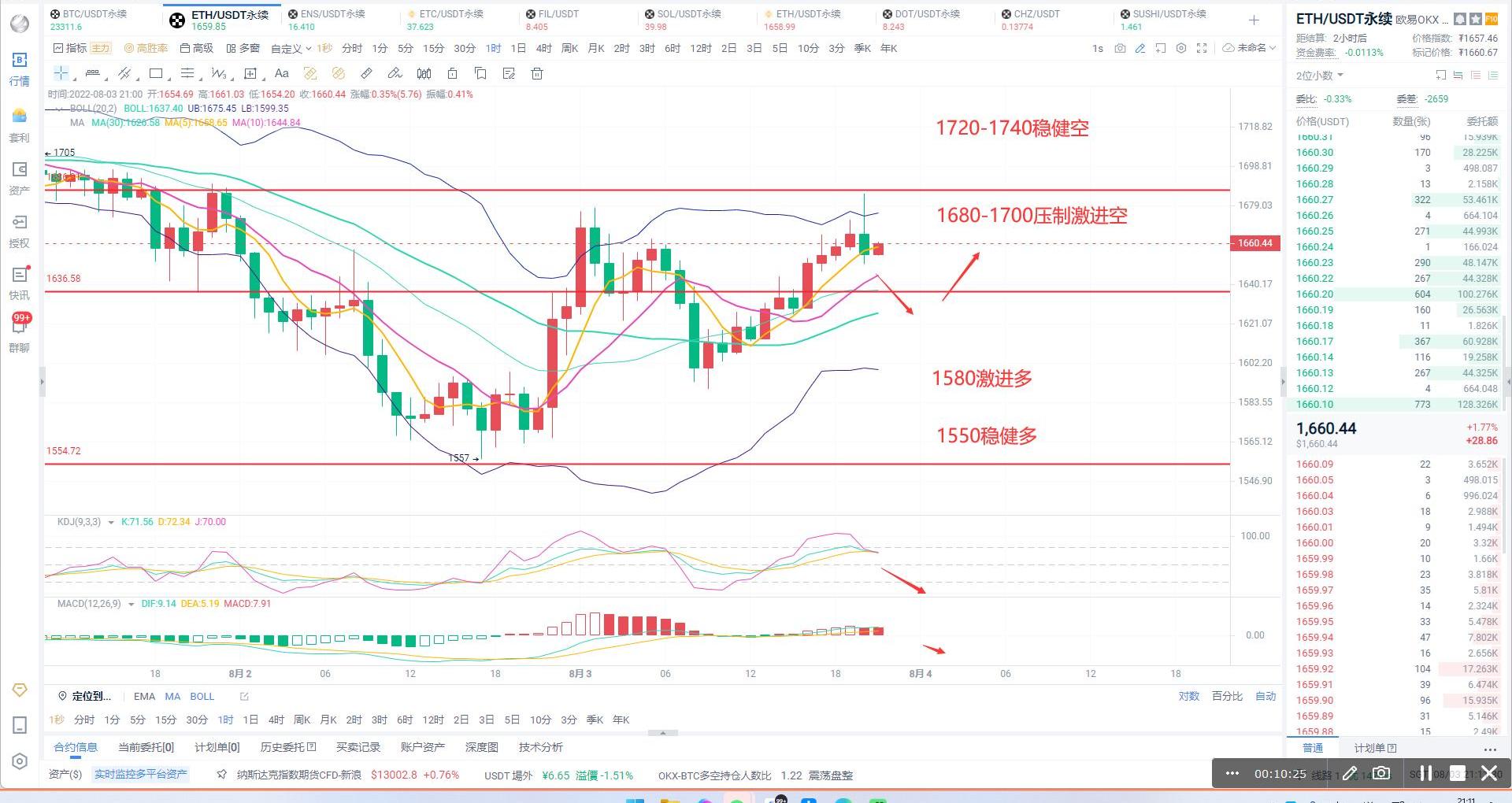
Task: Click sell order price 1660.20
Action: 1314,294
